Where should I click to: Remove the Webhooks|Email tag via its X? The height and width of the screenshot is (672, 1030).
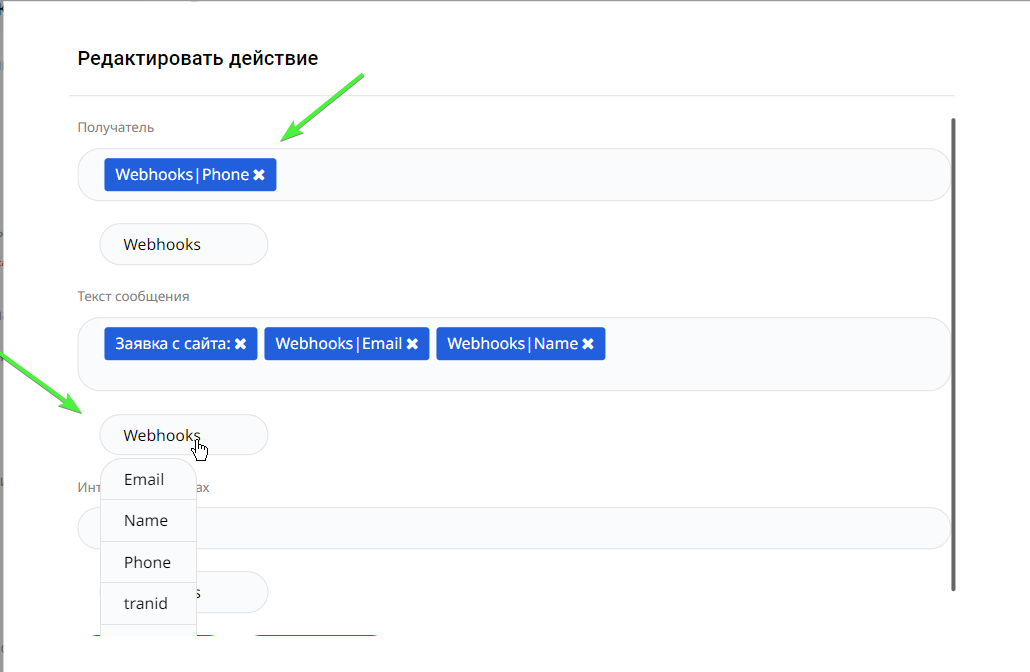click(x=412, y=344)
